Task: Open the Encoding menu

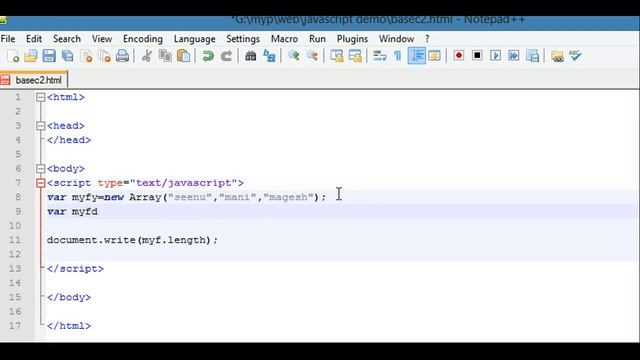Action: click(x=143, y=39)
